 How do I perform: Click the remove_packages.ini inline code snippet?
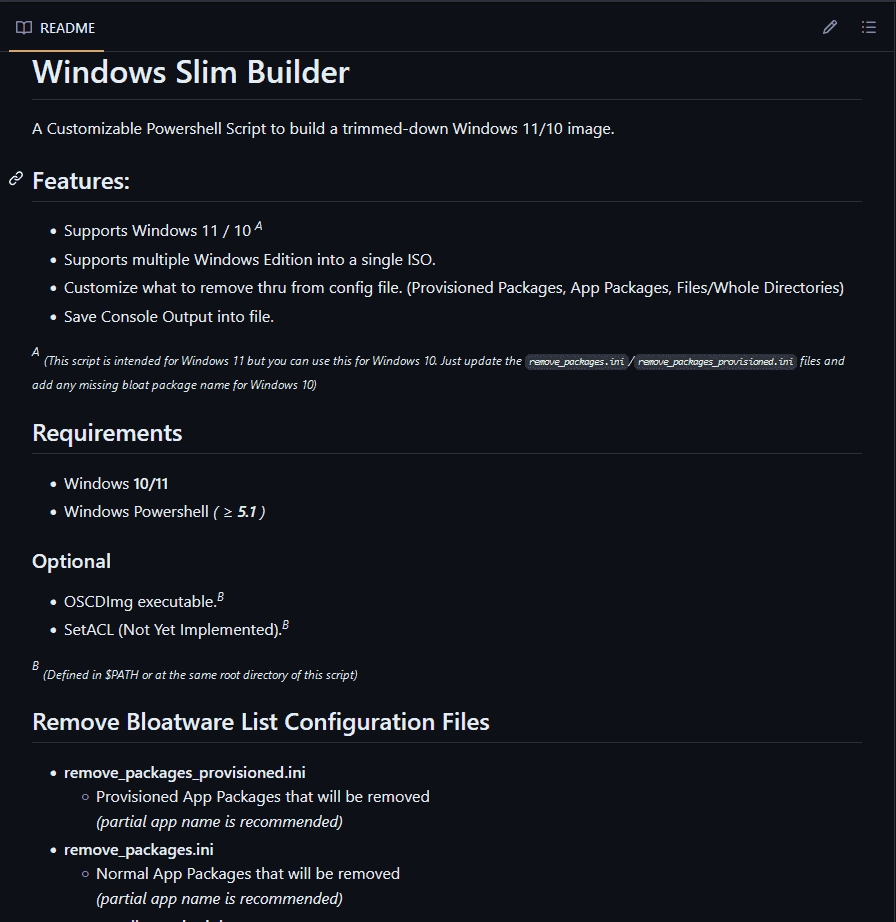click(x=577, y=361)
